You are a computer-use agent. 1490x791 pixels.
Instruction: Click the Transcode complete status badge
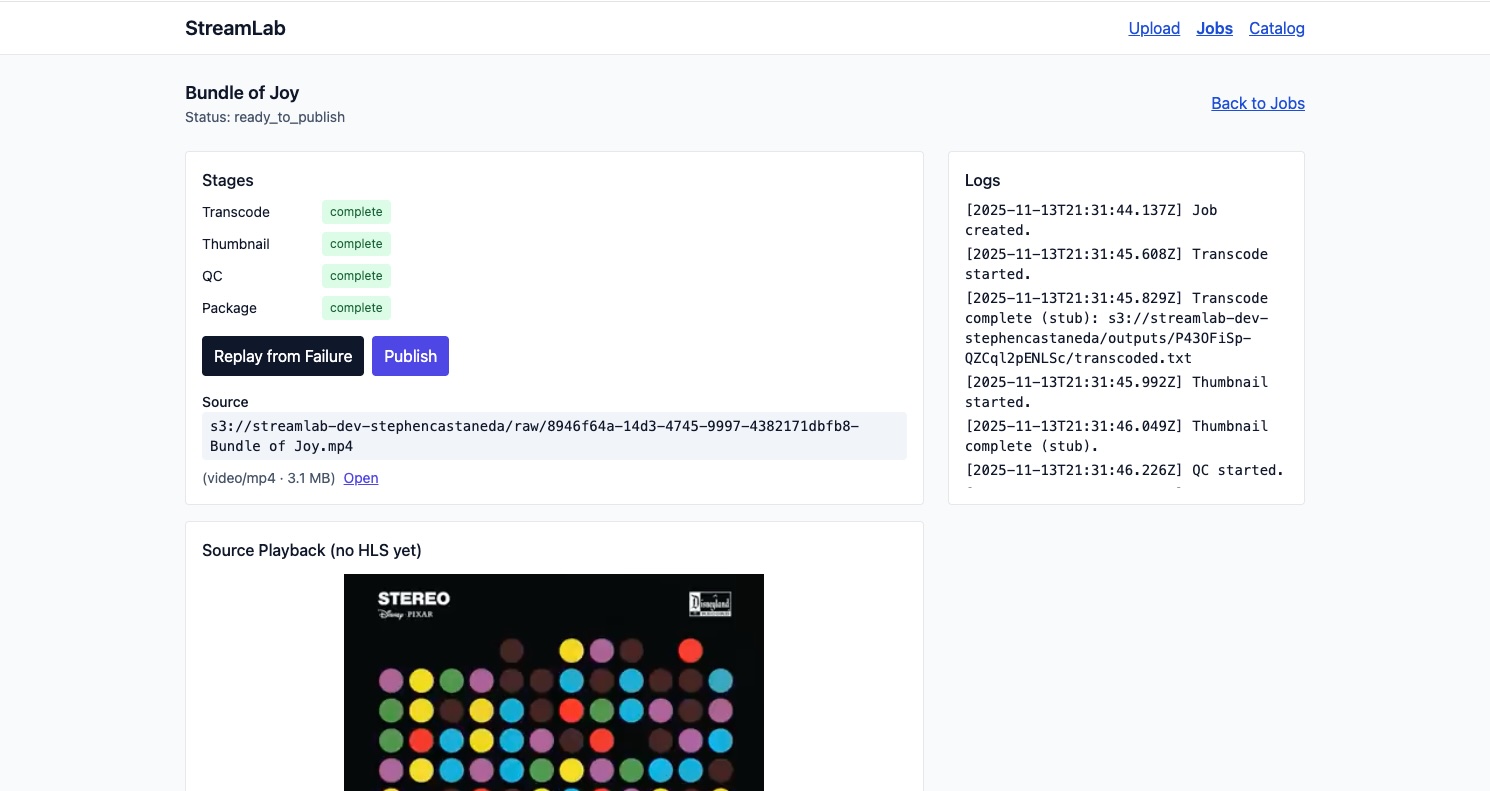[356, 212]
